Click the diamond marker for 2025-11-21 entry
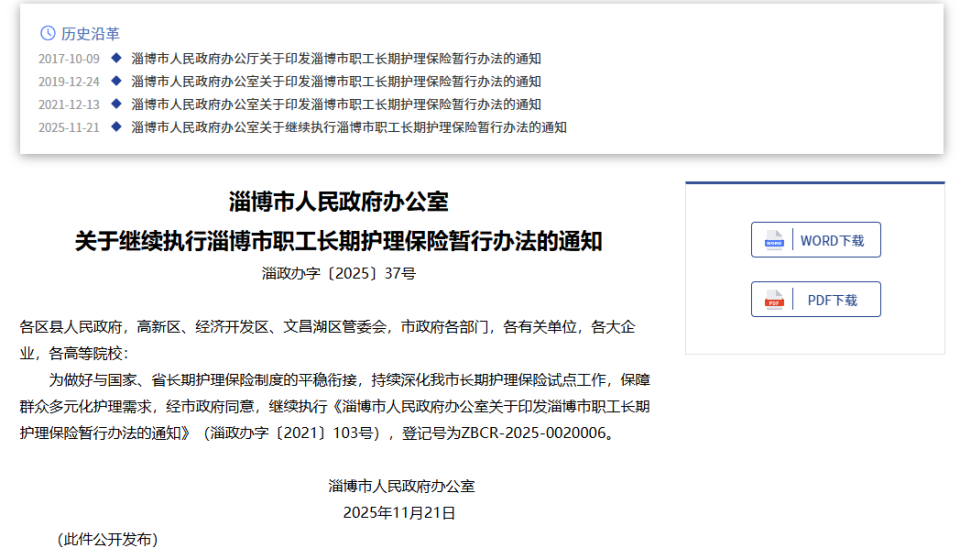The height and width of the screenshot is (559, 960). pos(116,127)
